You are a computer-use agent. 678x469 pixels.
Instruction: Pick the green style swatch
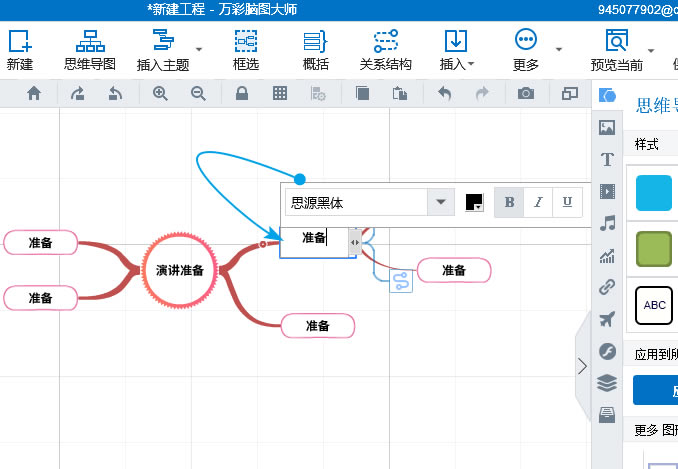click(654, 249)
